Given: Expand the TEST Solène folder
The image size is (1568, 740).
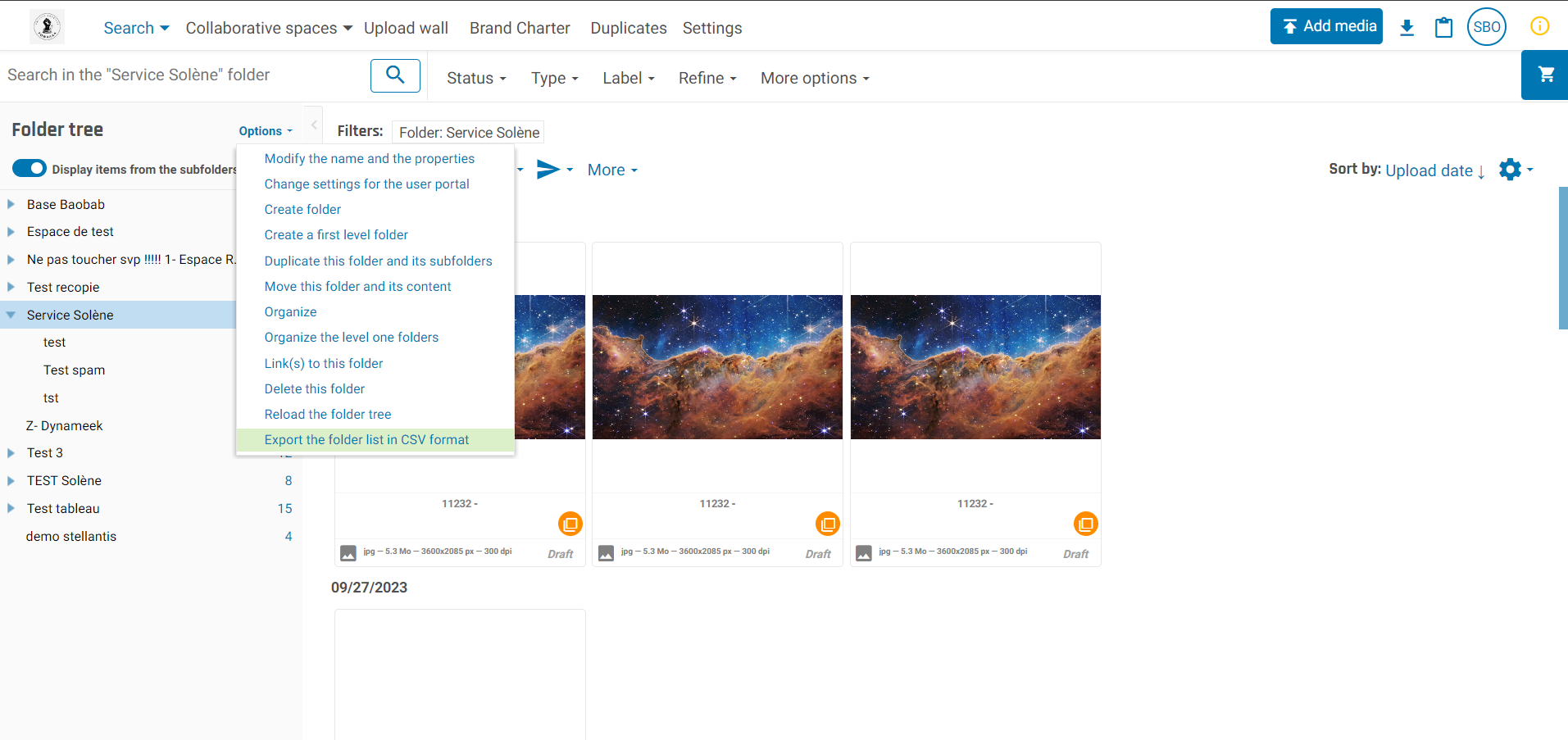Looking at the screenshot, I should [x=11, y=480].
